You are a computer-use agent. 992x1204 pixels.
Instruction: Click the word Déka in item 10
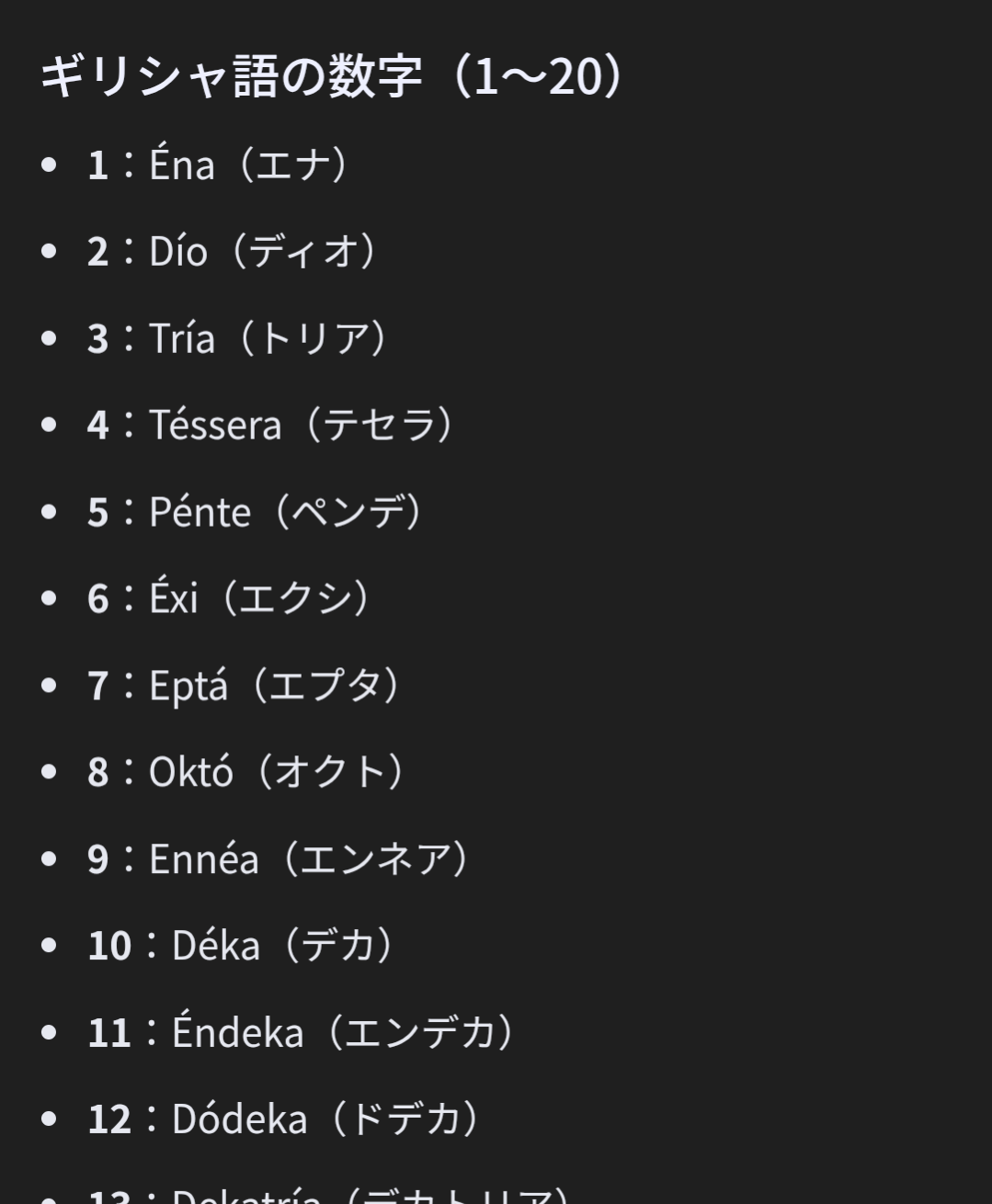pos(215,946)
